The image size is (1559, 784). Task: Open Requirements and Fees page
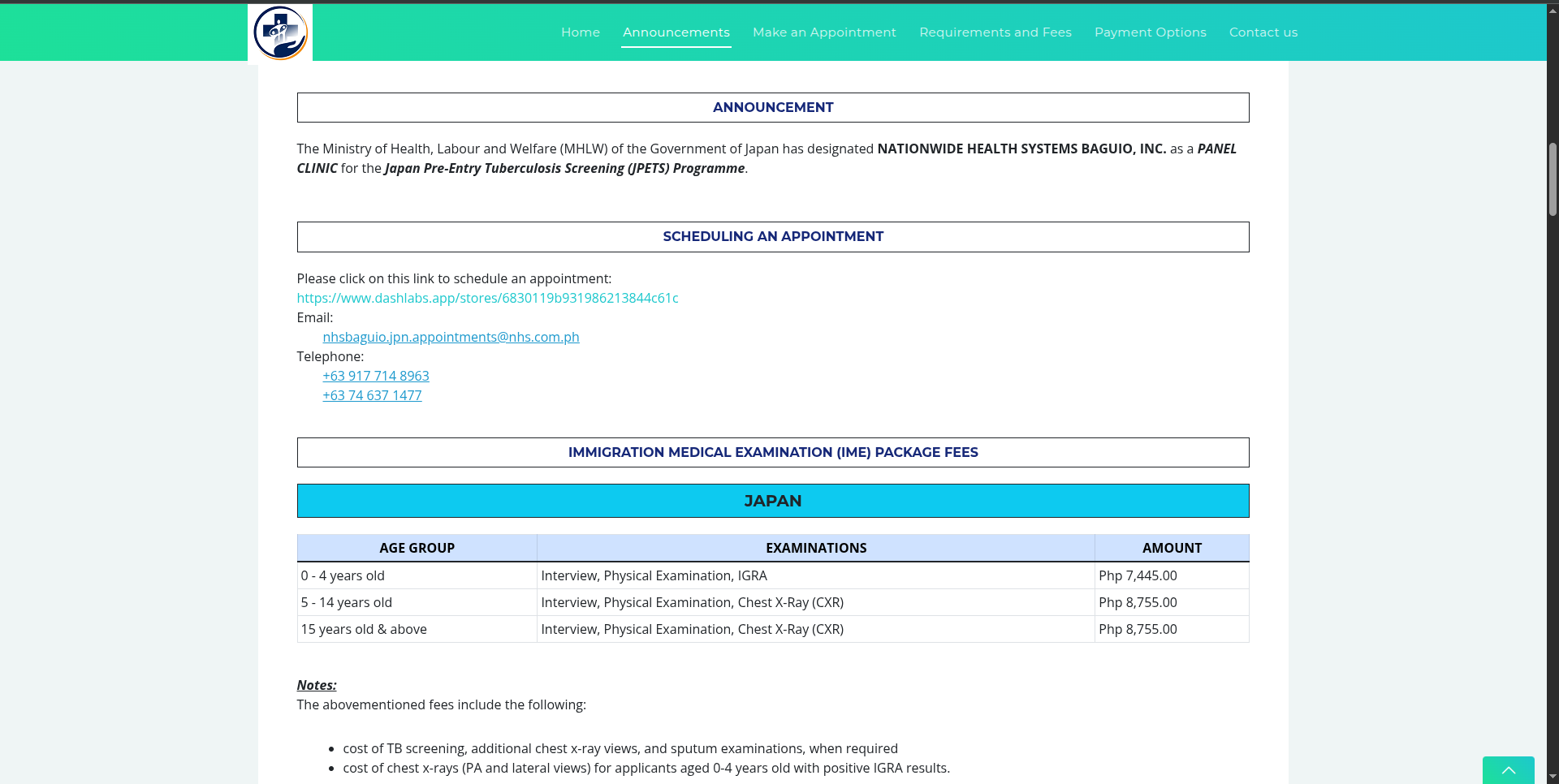[x=995, y=32]
